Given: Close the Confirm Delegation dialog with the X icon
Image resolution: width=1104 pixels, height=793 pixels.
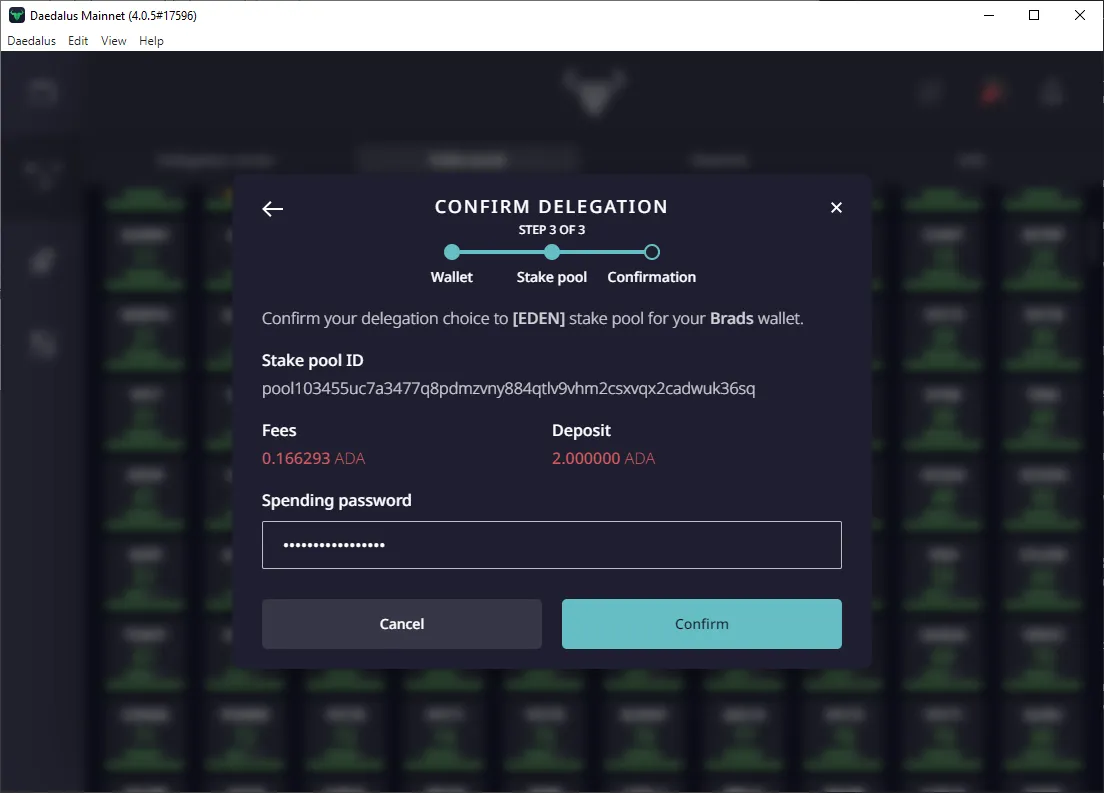Looking at the screenshot, I should 836,208.
